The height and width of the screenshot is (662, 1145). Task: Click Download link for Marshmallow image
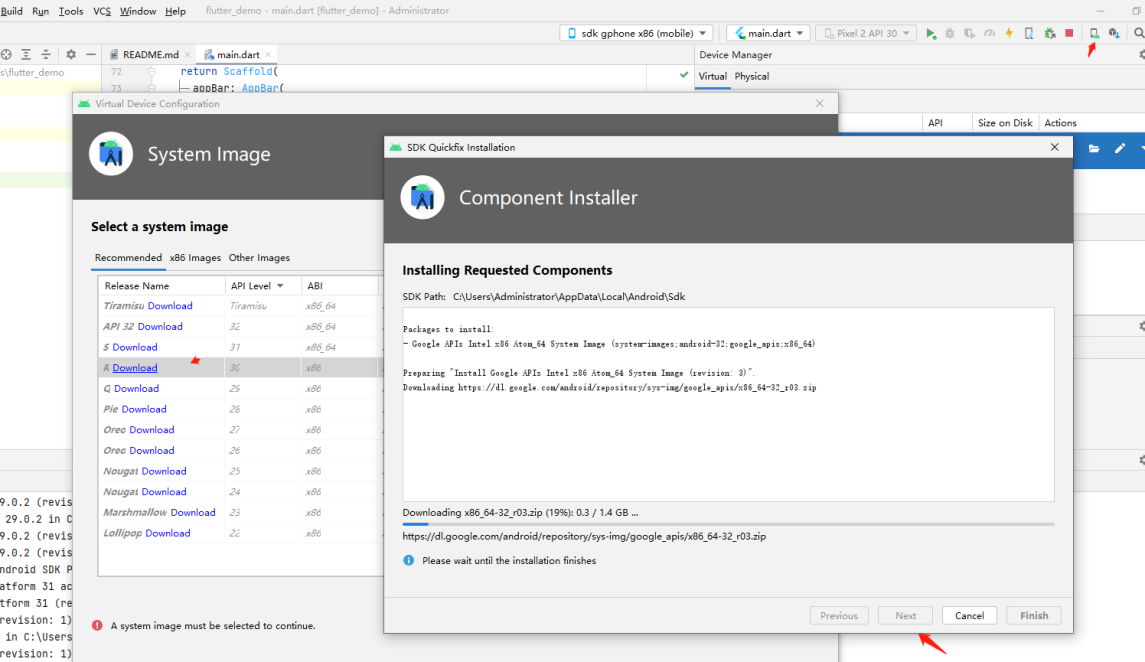pos(193,512)
